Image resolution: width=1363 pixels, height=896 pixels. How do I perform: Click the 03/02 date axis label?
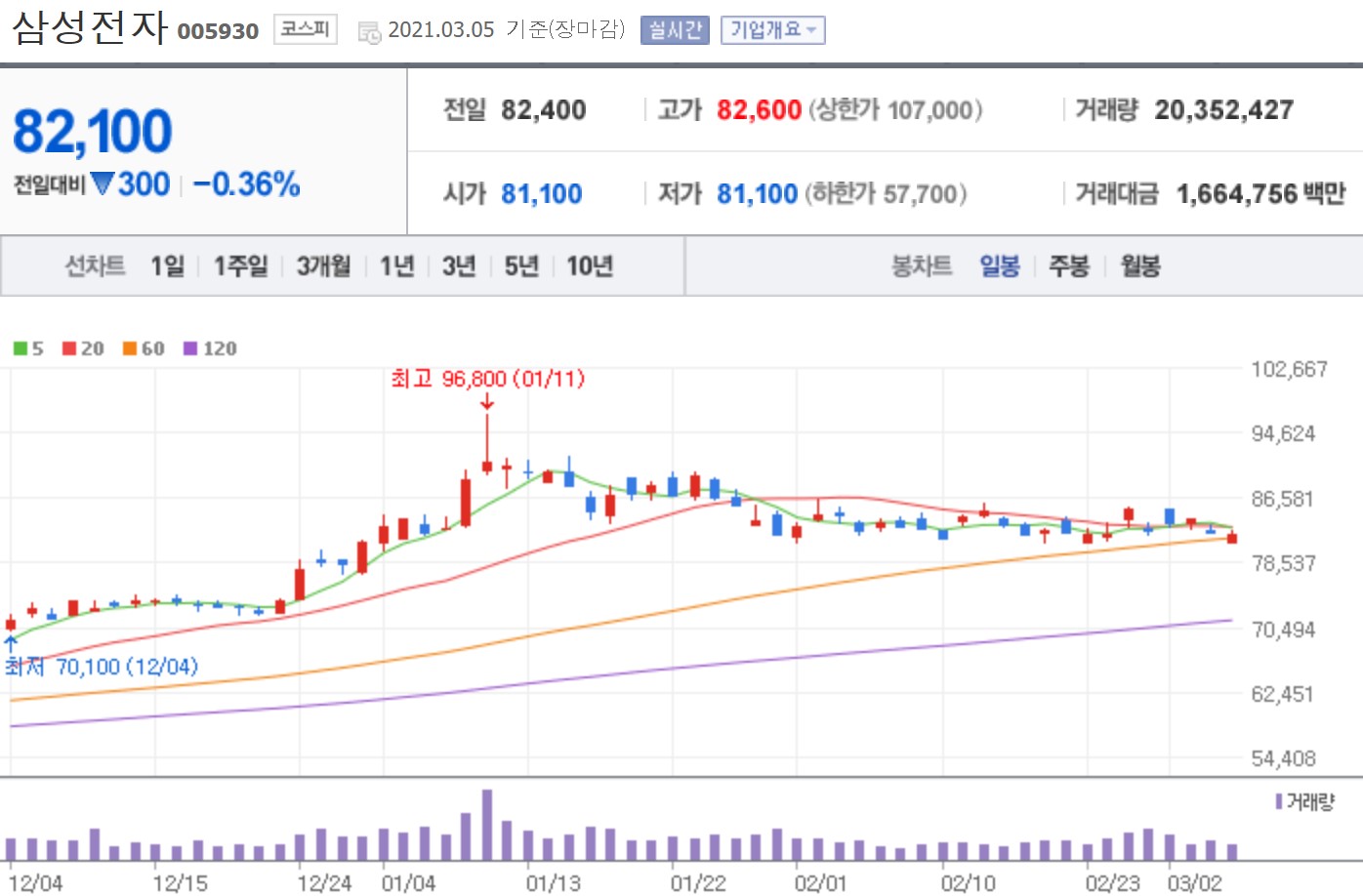click(x=1195, y=883)
